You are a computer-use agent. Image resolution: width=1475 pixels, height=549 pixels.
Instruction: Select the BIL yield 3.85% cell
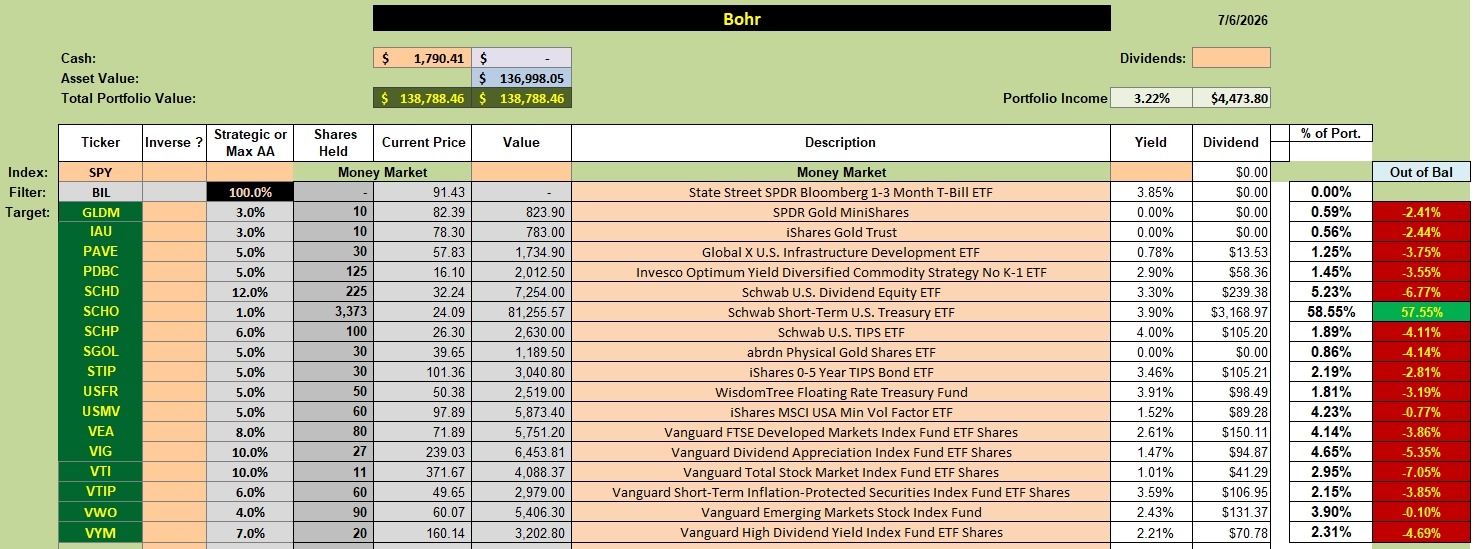(1151, 192)
